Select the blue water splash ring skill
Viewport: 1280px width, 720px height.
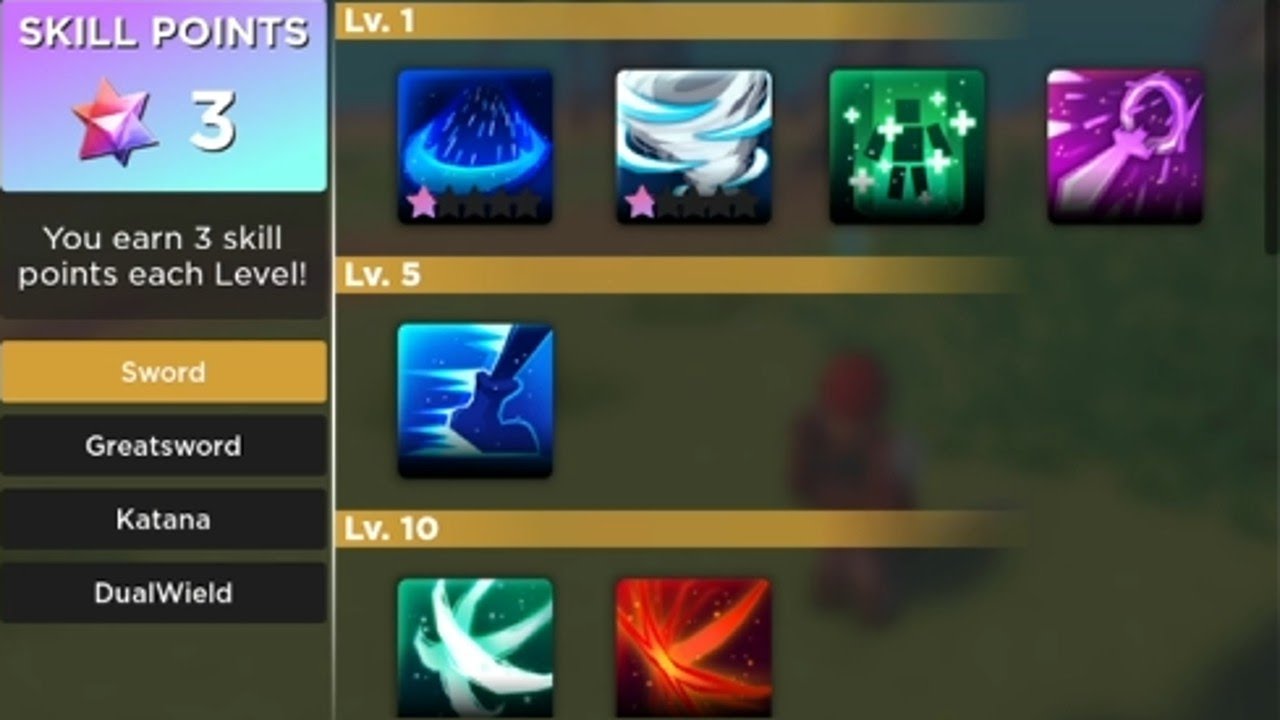point(475,146)
